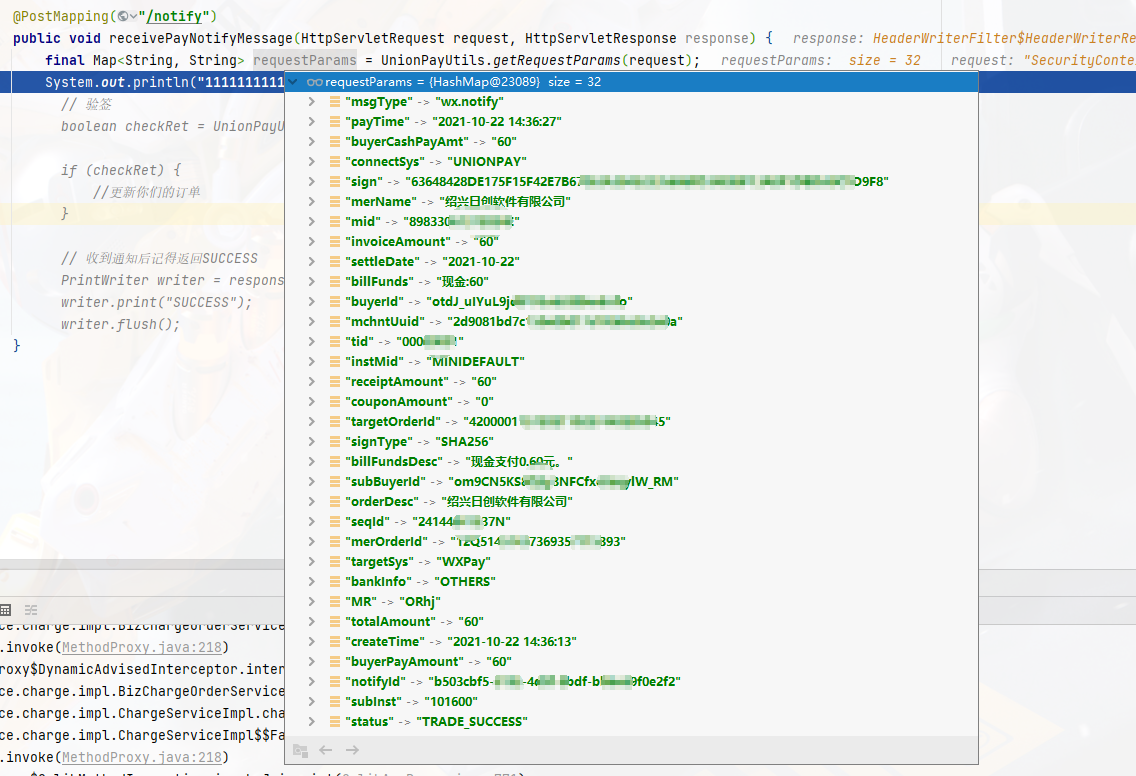Viewport: 1136px width, 776px height.
Task: Collapse the requestParams root node chevron
Action: point(293,82)
